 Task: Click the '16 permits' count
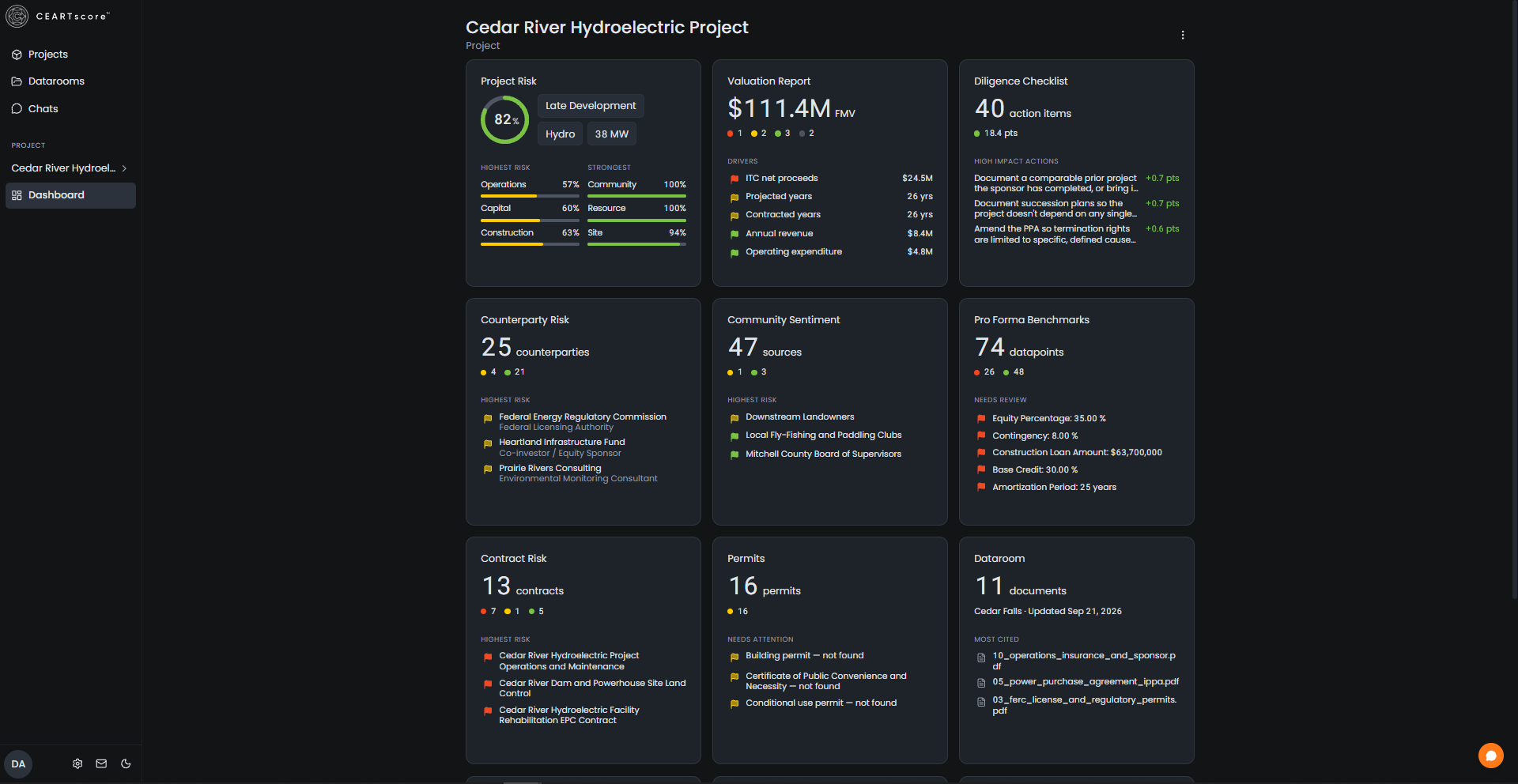point(764,586)
